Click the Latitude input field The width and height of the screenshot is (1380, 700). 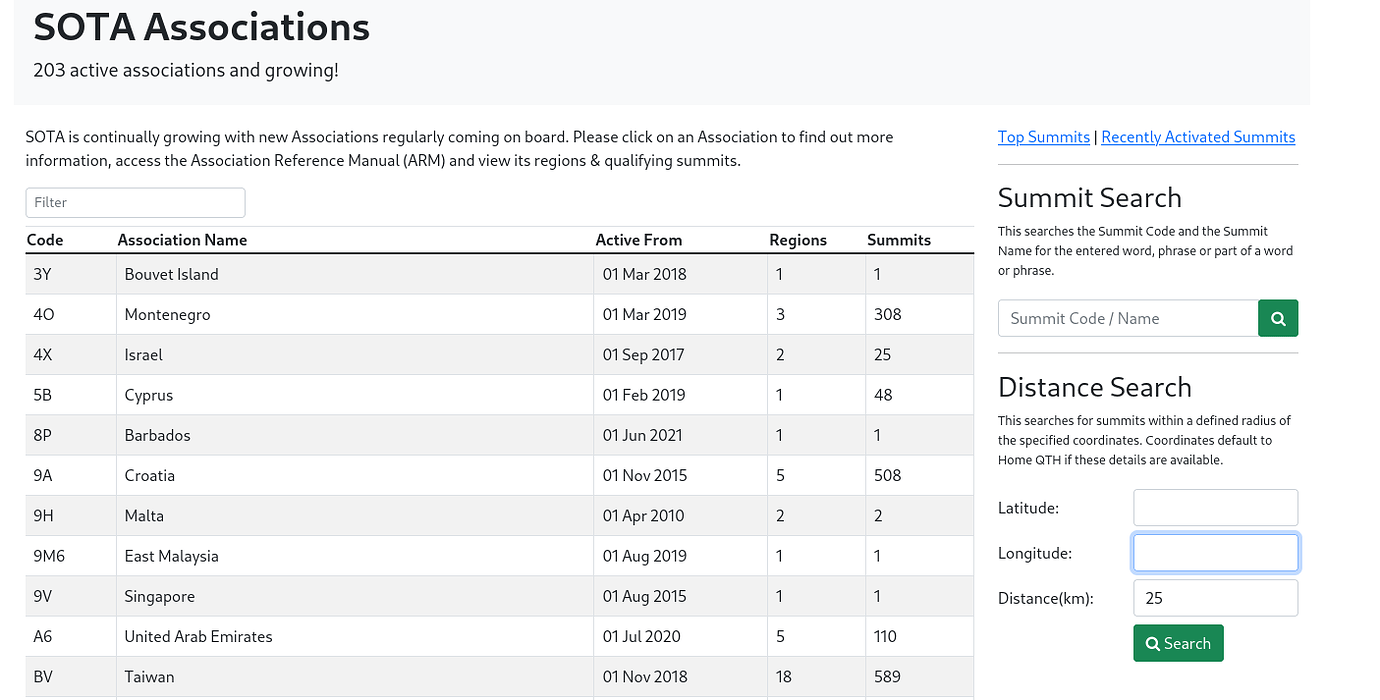coord(1214,508)
